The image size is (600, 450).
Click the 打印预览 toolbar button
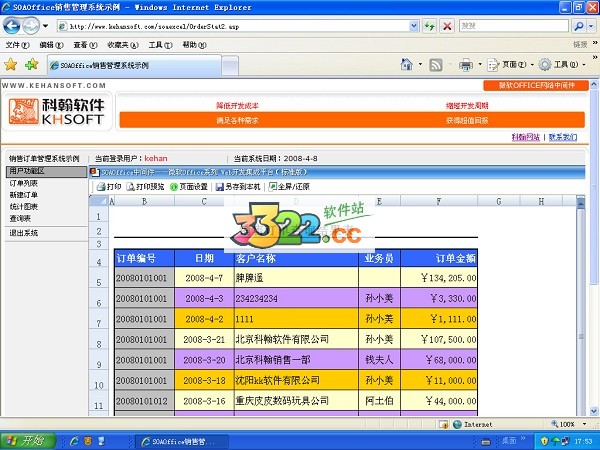pos(145,186)
